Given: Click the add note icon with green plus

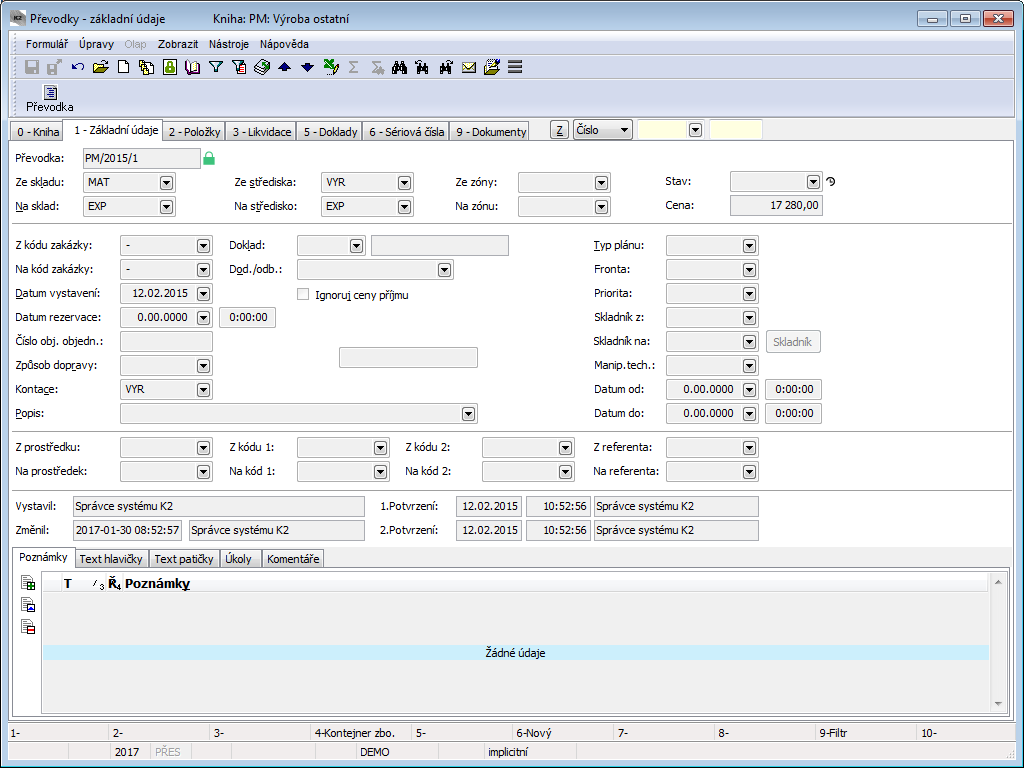Looking at the screenshot, I should [x=29, y=584].
